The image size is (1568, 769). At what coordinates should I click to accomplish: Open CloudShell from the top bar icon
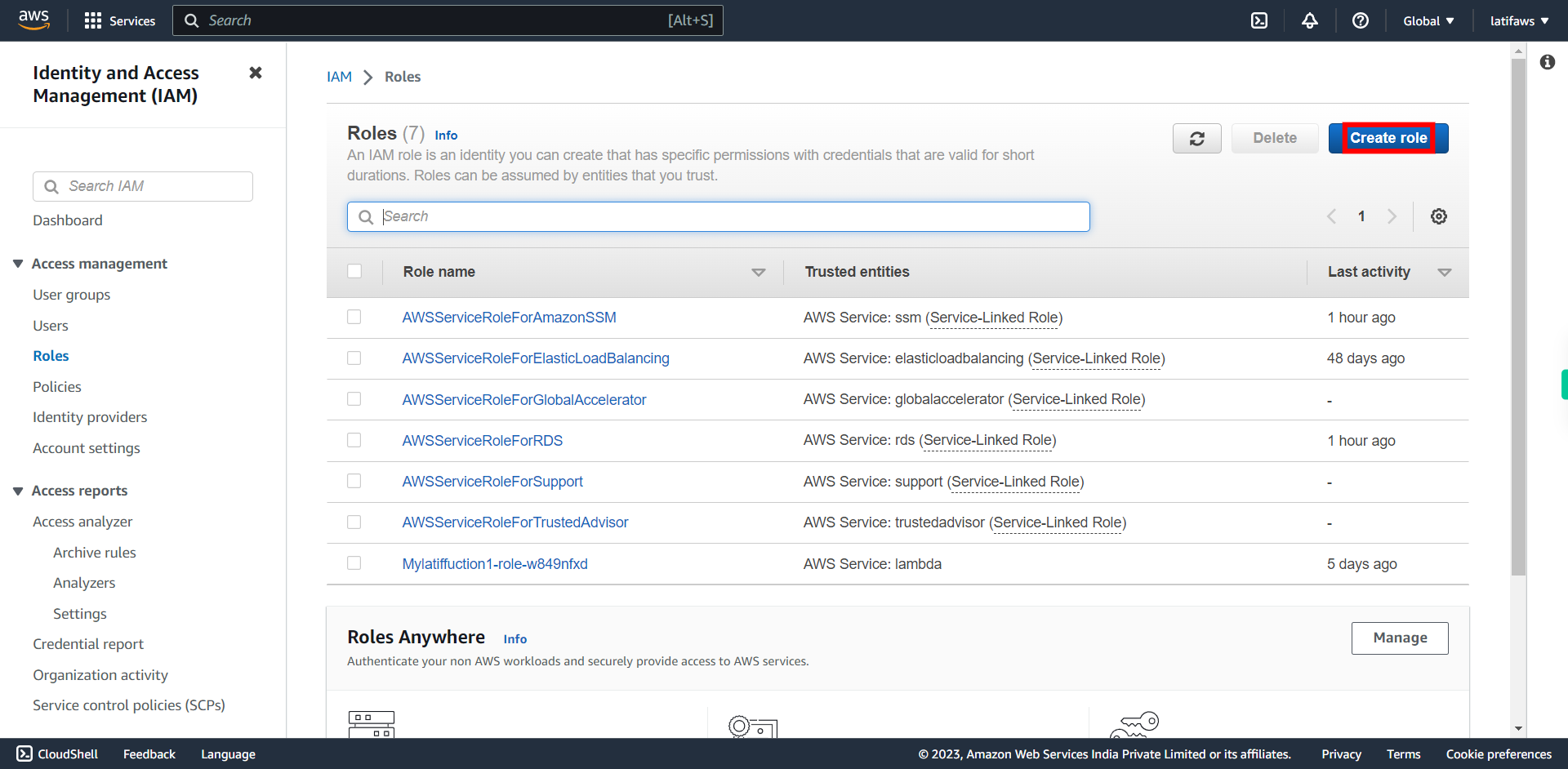(x=1259, y=20)
